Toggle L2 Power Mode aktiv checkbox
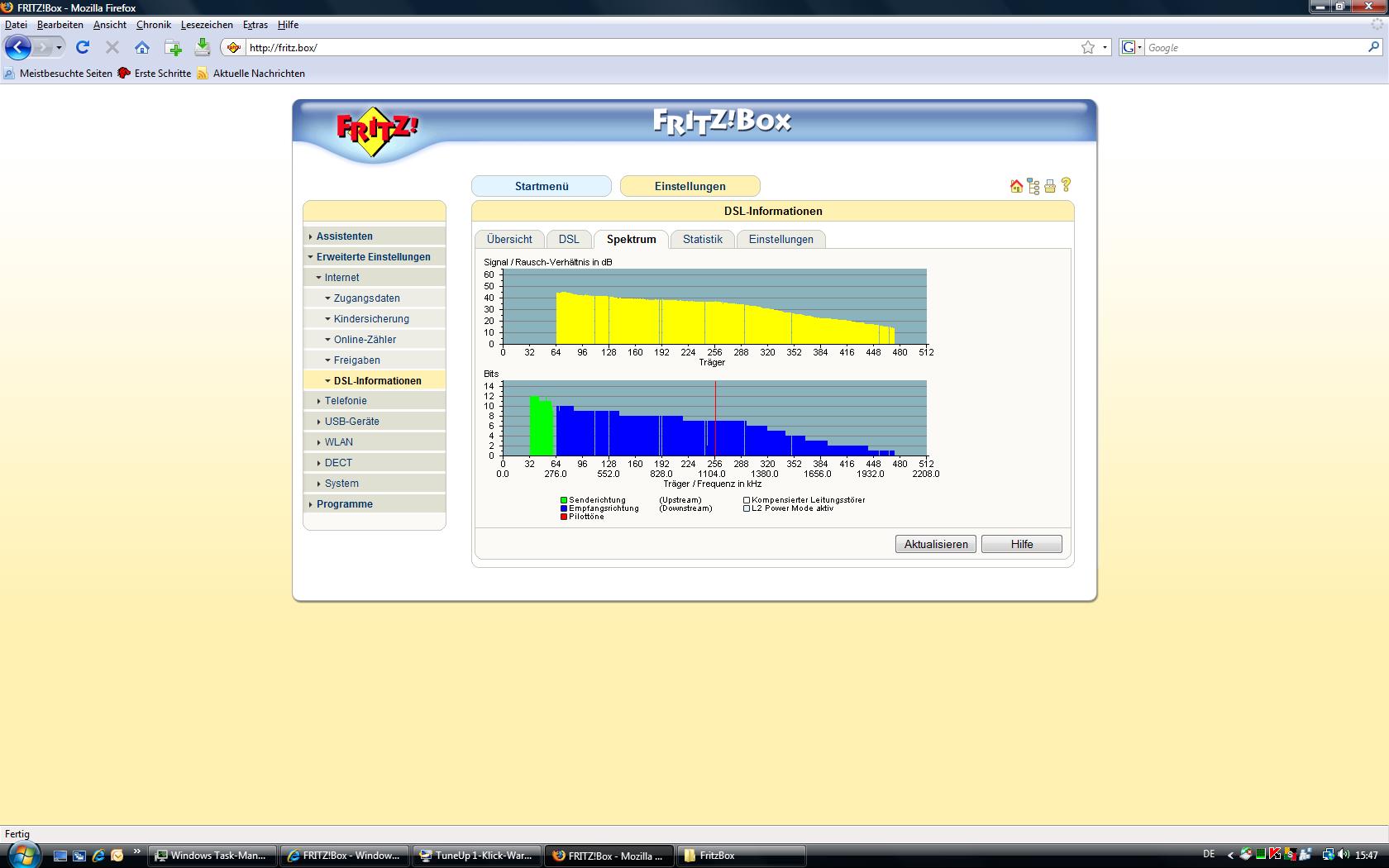This screenshot has height=868, width=1389. point(747,508)
